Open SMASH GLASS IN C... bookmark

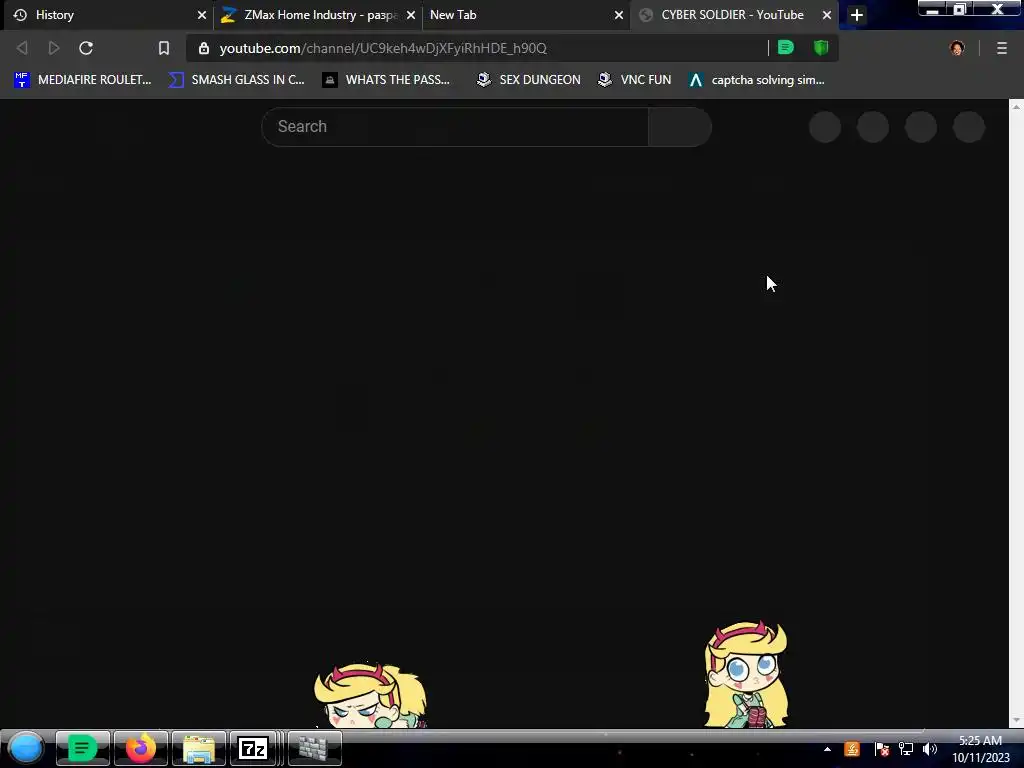click(236, 80)
